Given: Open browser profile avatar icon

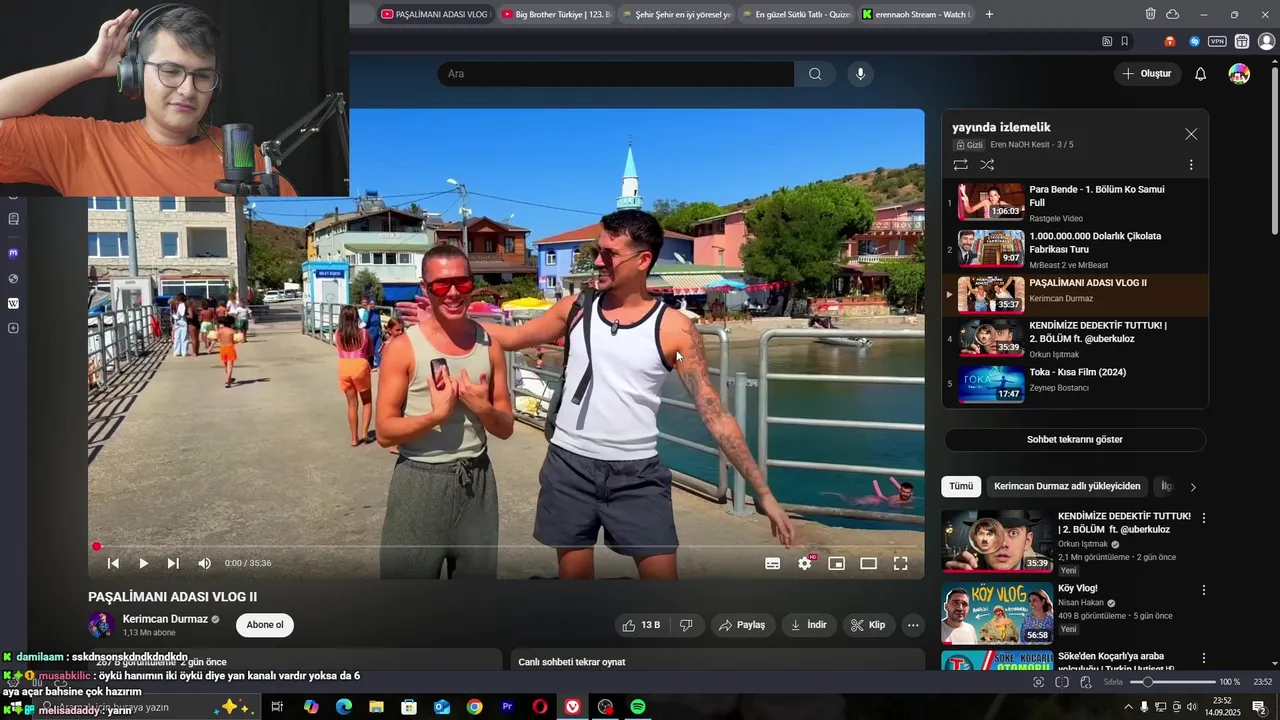Looking at the screenshot, I should coord(1266,41).
